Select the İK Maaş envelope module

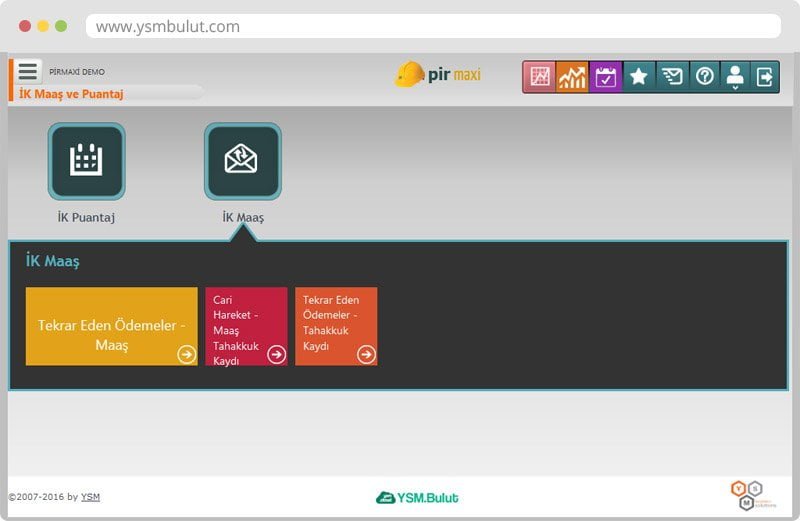(242, 162)
